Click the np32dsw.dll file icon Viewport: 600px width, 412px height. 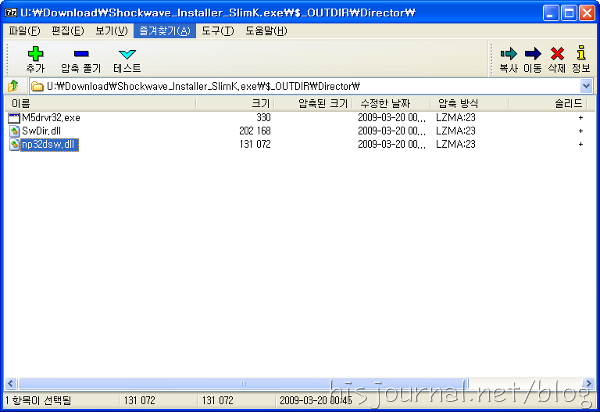coord(14,145)
